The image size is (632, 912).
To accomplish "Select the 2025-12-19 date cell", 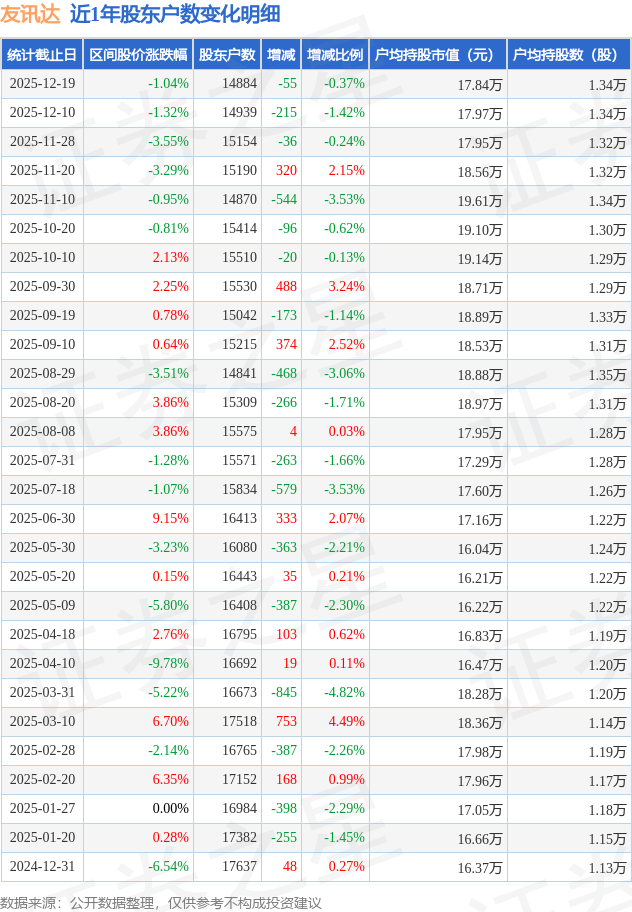I will (x=42, y=84).
